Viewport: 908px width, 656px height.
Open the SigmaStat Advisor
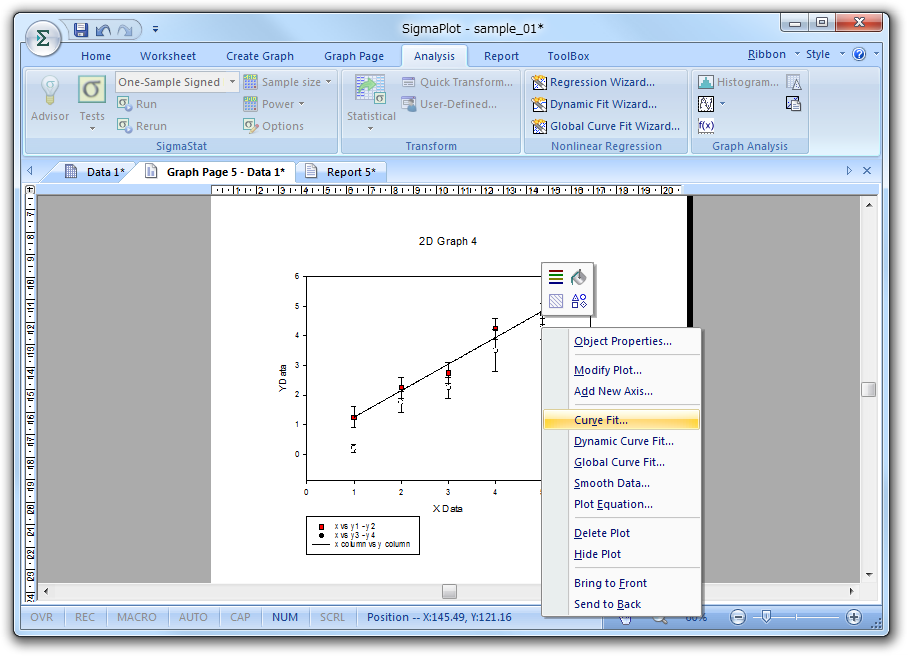click(x=50, y=98)
